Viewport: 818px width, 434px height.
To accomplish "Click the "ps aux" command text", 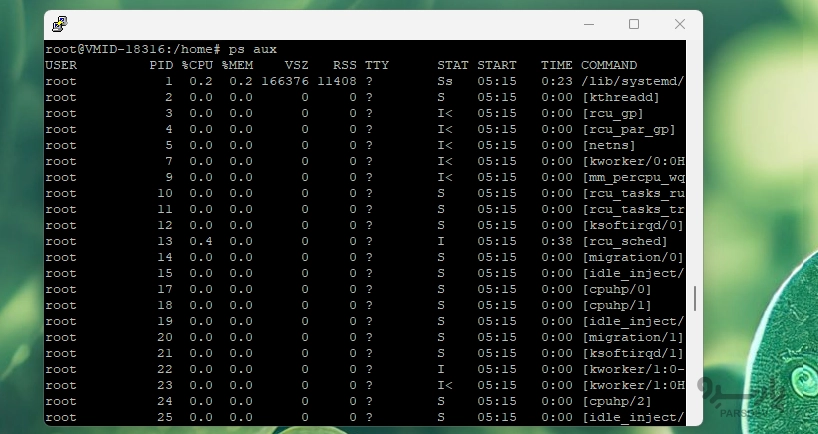I will coord(253,49).
